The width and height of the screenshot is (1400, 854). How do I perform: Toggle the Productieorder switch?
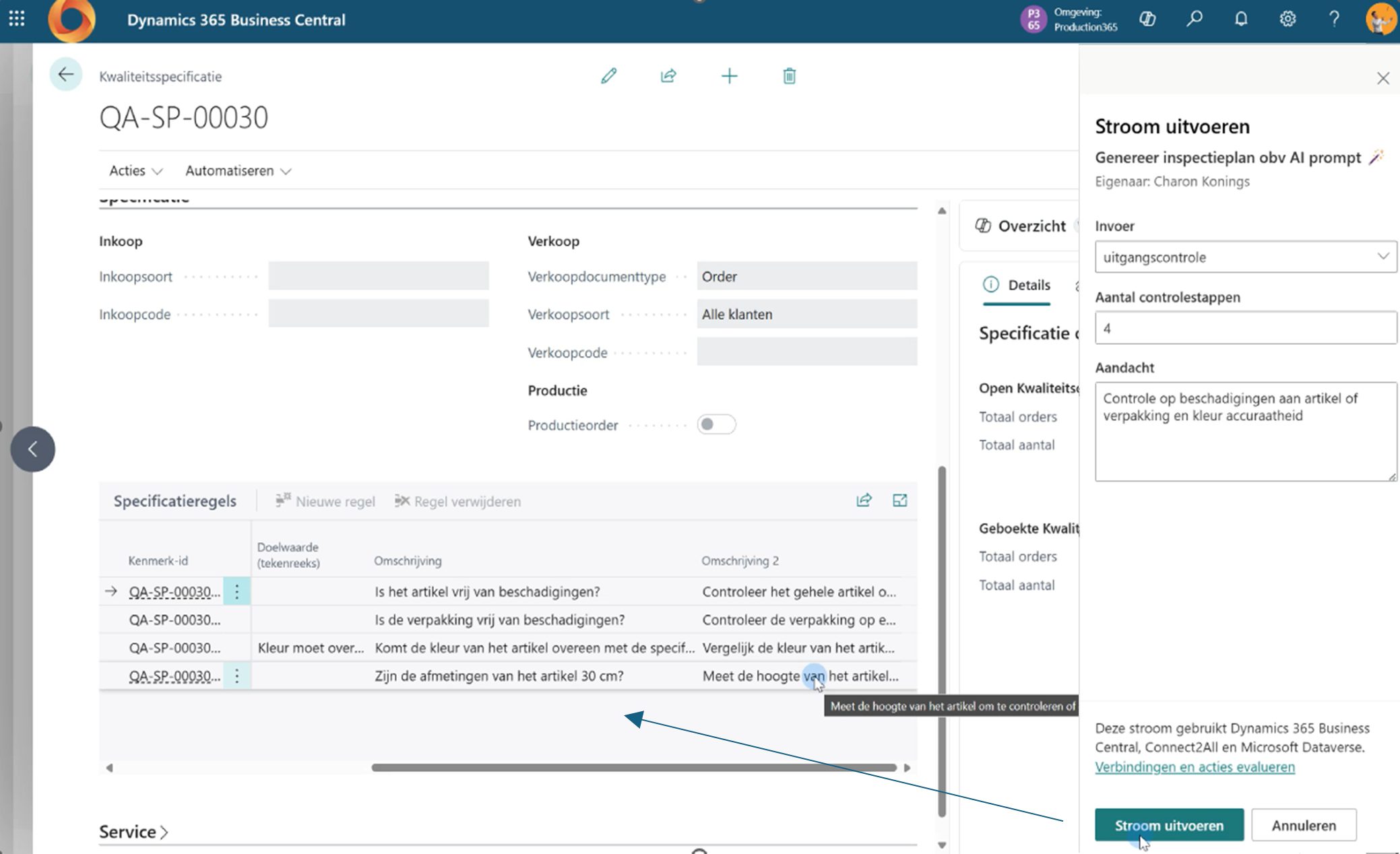pyautogui.click(x=716, y=424)
